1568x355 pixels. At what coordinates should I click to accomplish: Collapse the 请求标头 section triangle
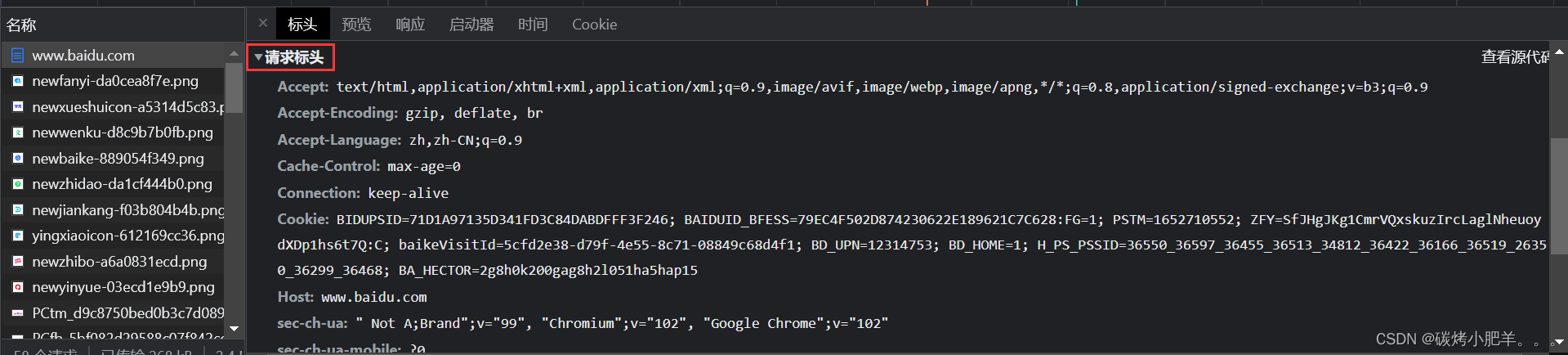pos(258,57)
